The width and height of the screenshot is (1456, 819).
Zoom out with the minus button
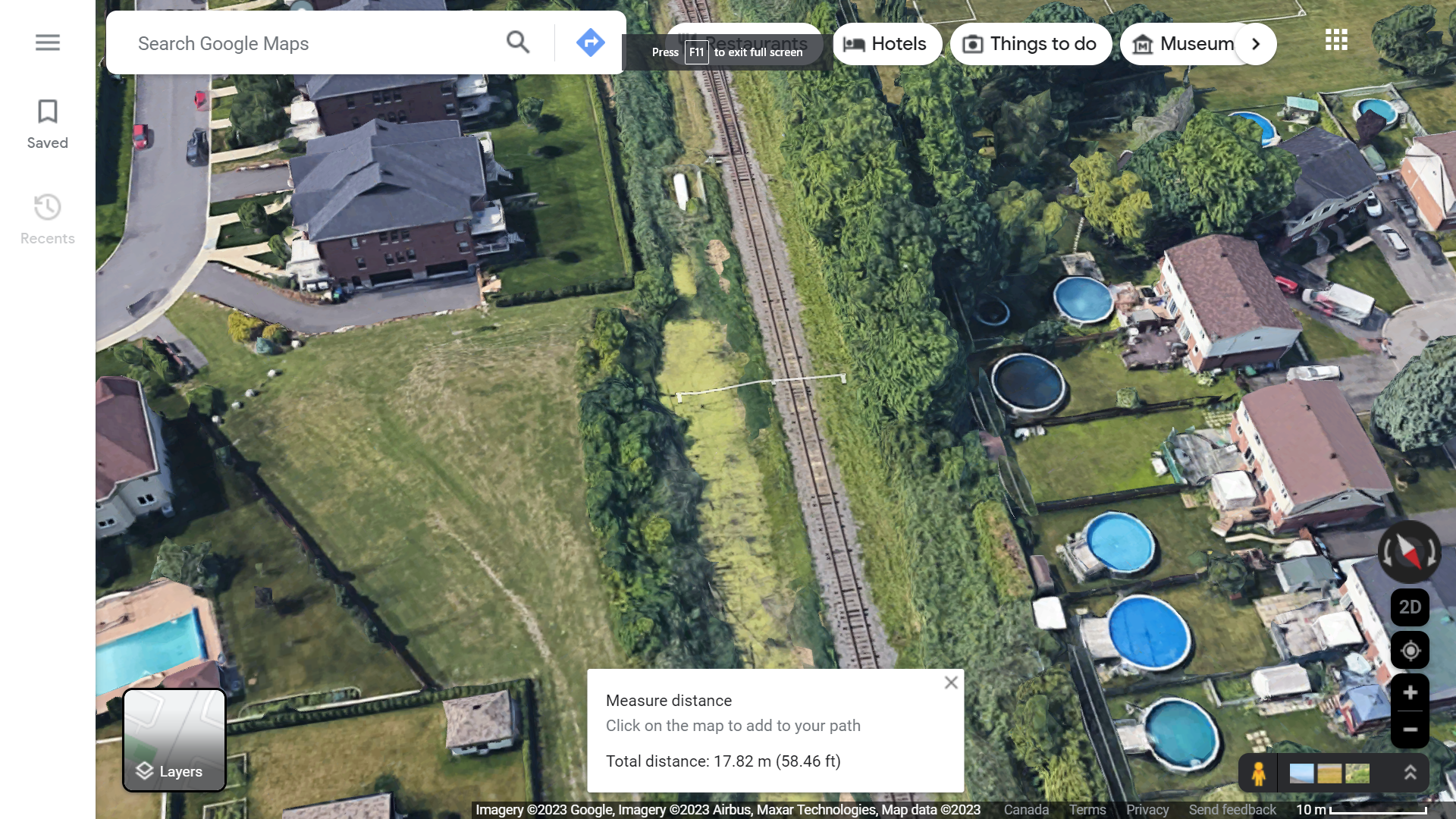[x=1410, y=730]
